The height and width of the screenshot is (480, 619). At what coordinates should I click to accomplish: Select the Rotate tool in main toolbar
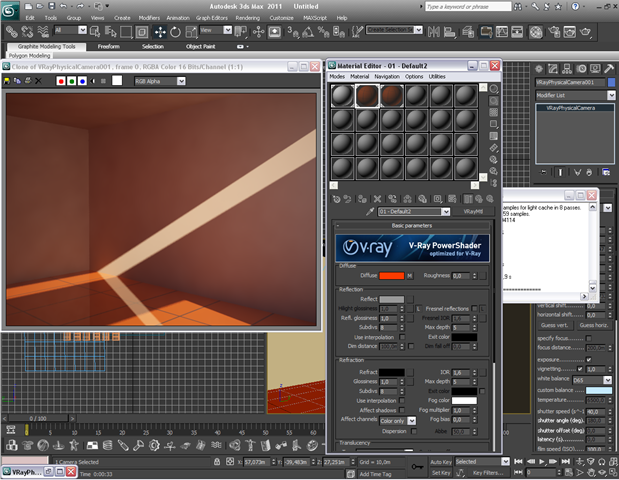click(x=175, y=32)
